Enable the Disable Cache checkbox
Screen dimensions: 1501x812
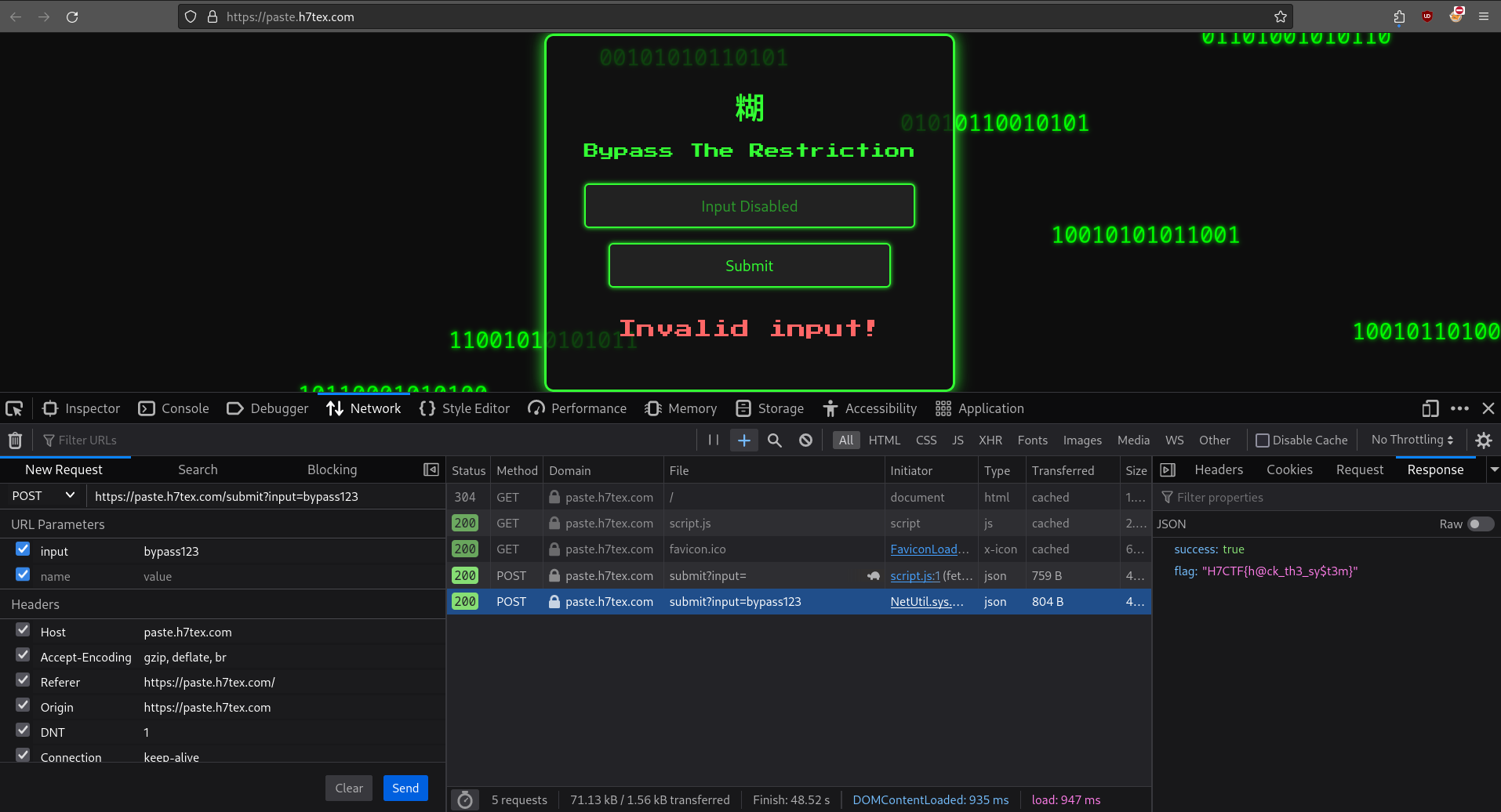(x=1263, y=440)
